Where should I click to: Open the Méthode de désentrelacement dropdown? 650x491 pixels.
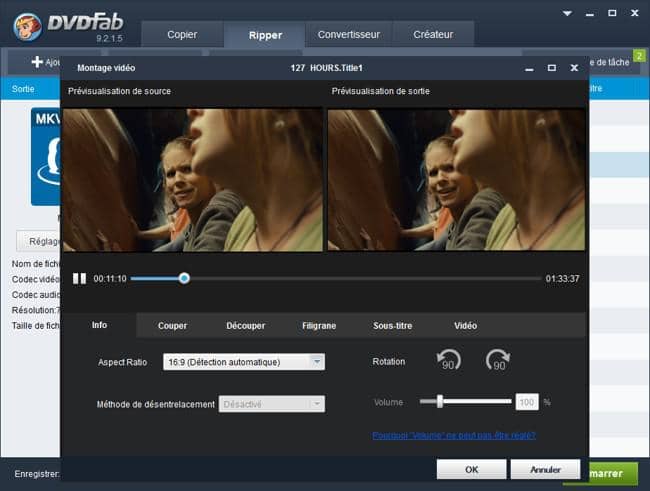272,404
